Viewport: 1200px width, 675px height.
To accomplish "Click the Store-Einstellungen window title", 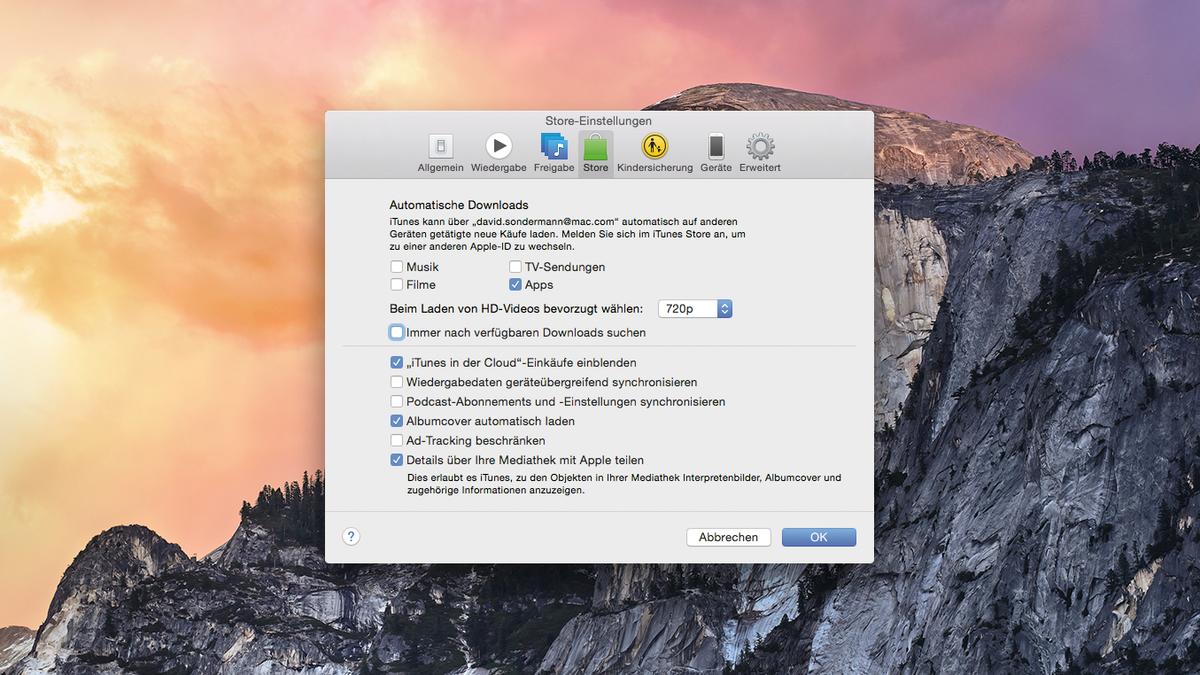I will coord(599,121).
